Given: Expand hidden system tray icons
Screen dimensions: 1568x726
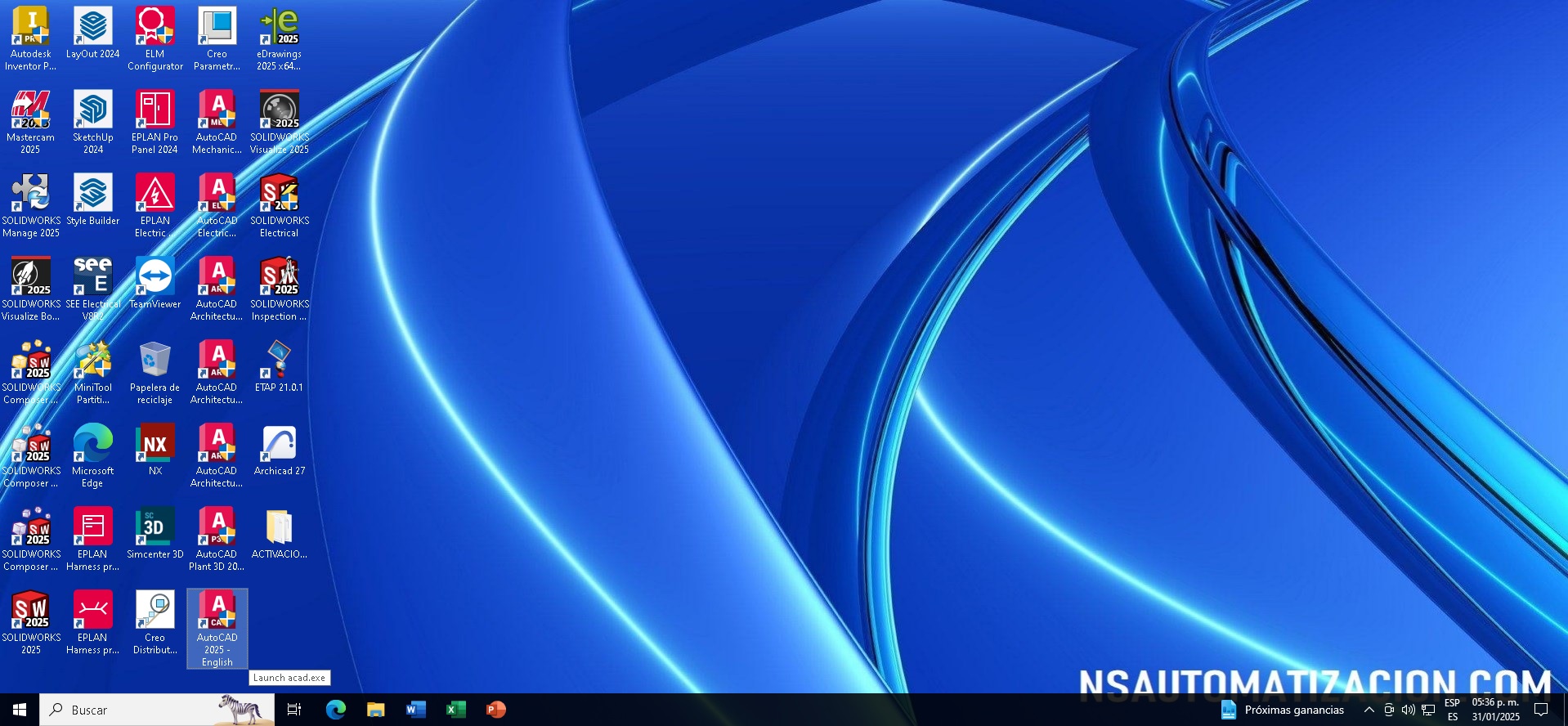Looking at the screenshot, I should pyautogui.click(x=1369, y=710).
